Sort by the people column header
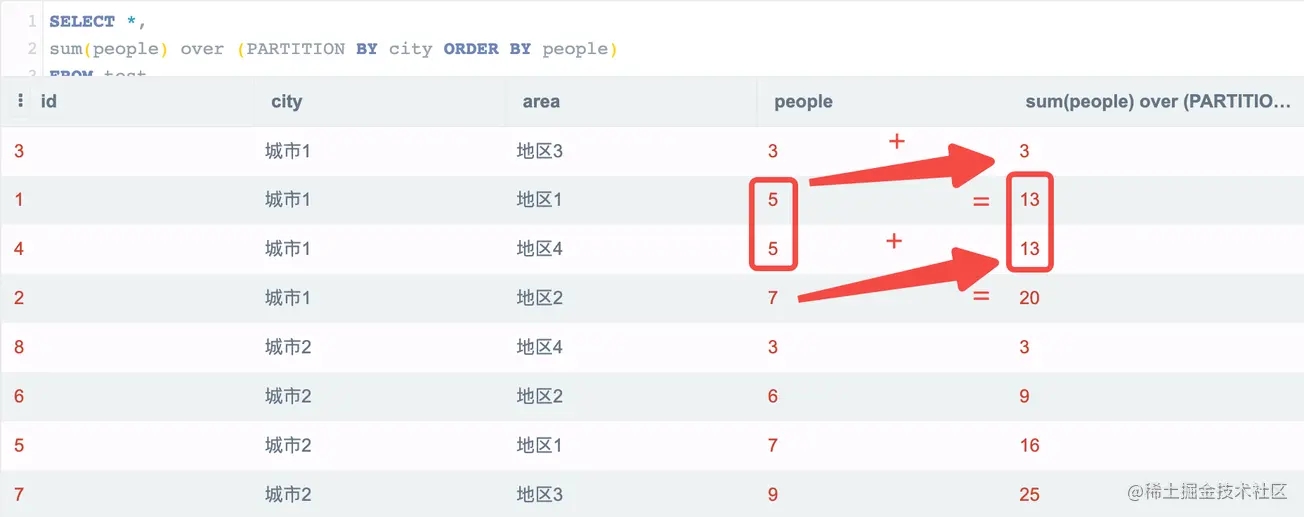Image resolution: width=1304 pixels, height=517 pixels. (x=803, y=101)
